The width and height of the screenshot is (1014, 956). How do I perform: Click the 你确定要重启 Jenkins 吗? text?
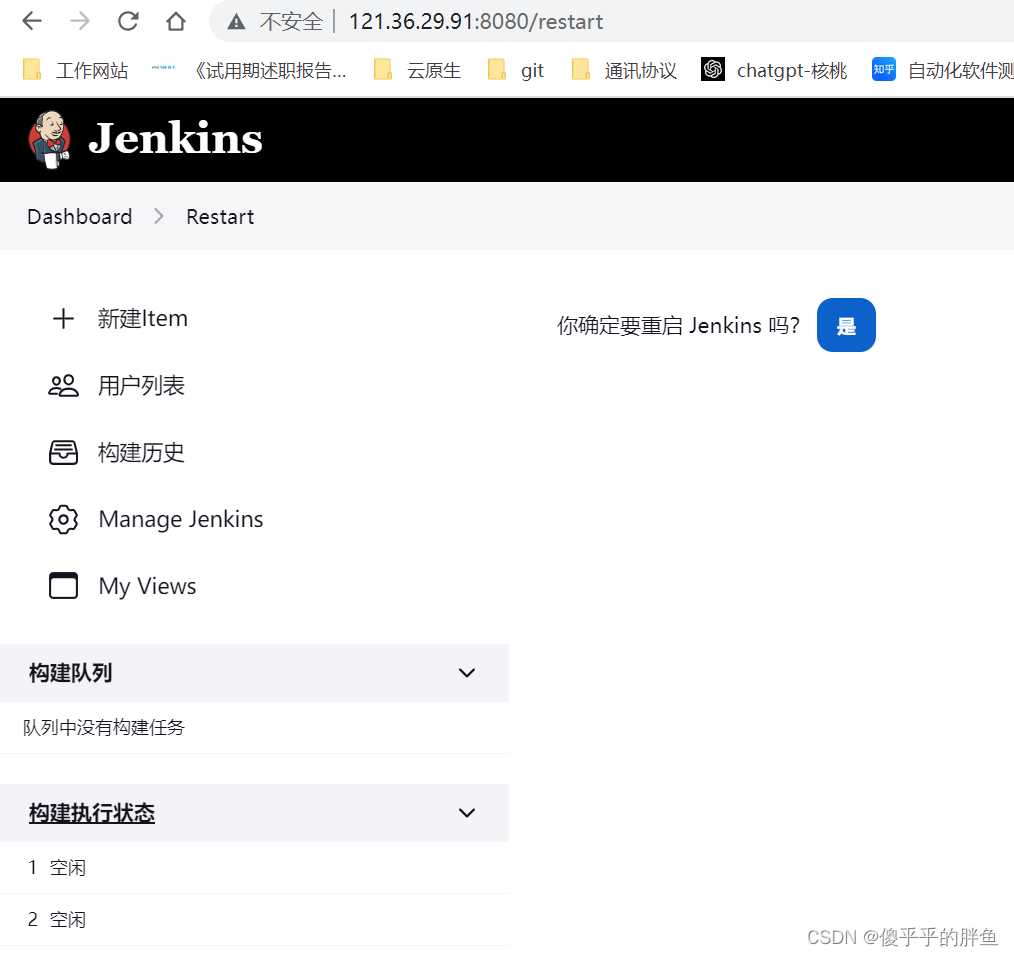[x=678, y=325]
